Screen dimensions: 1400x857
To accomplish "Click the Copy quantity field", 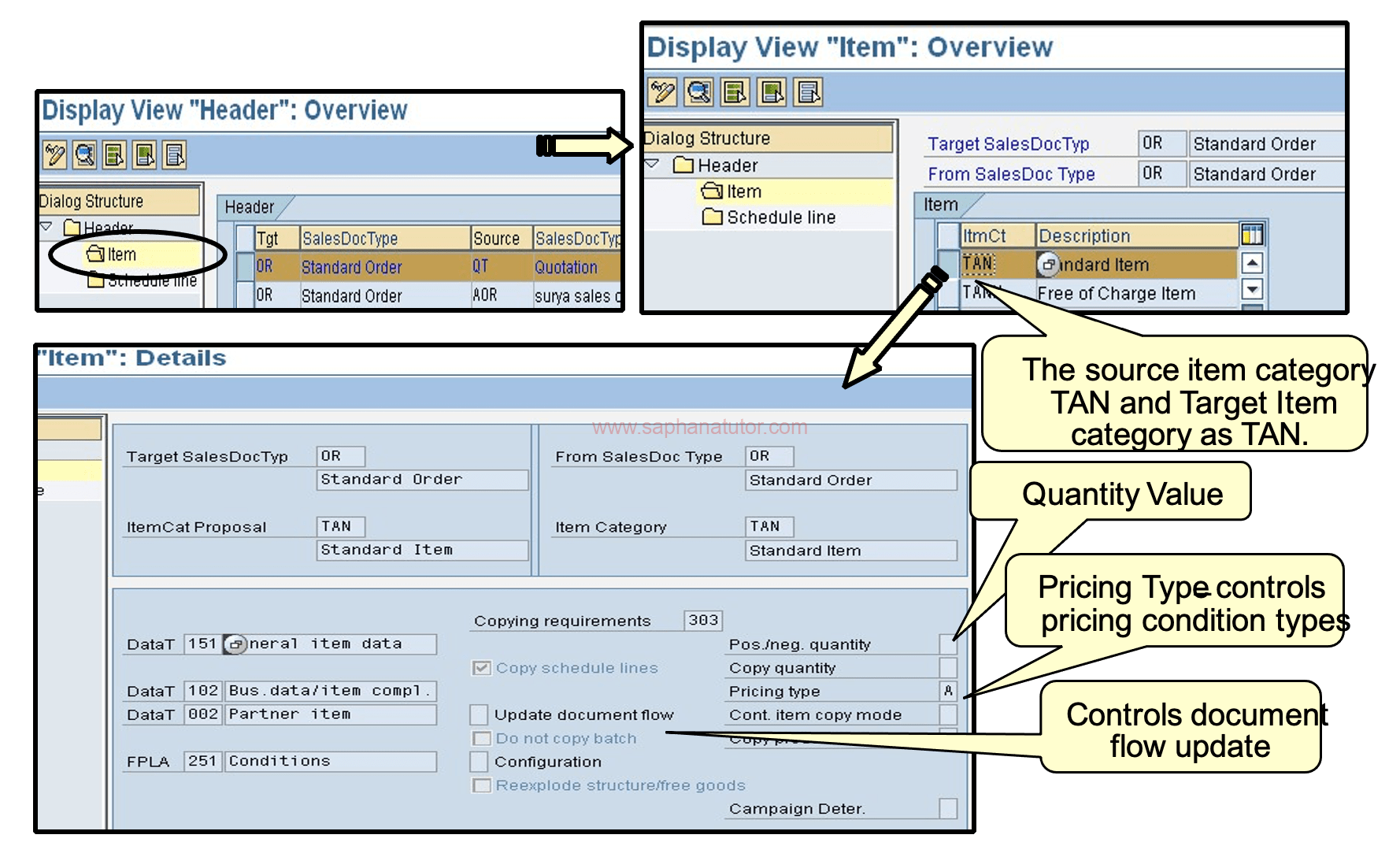I will (x=948, y=668).
